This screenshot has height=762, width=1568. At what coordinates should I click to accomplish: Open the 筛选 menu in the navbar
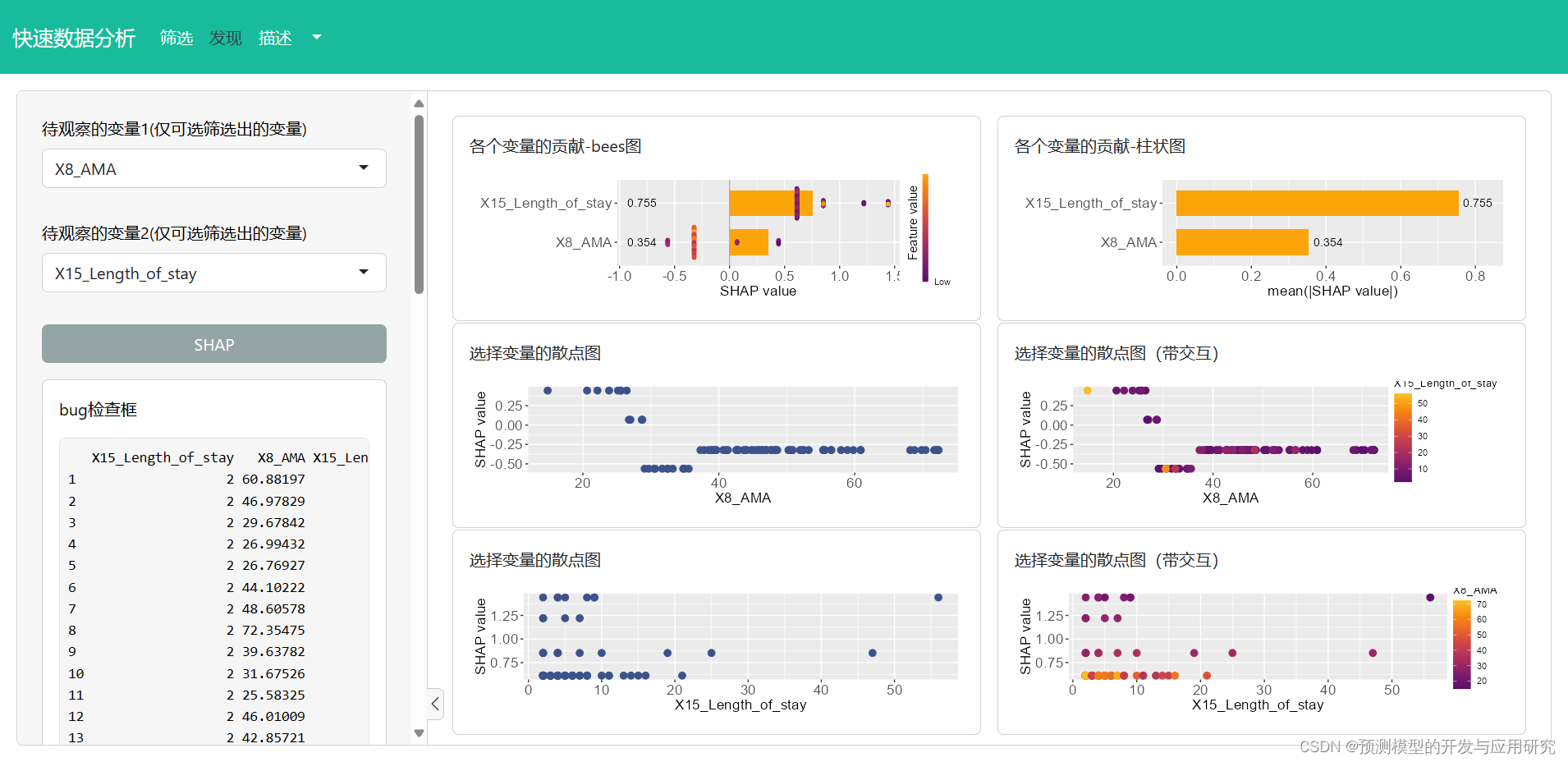(176, 38)
